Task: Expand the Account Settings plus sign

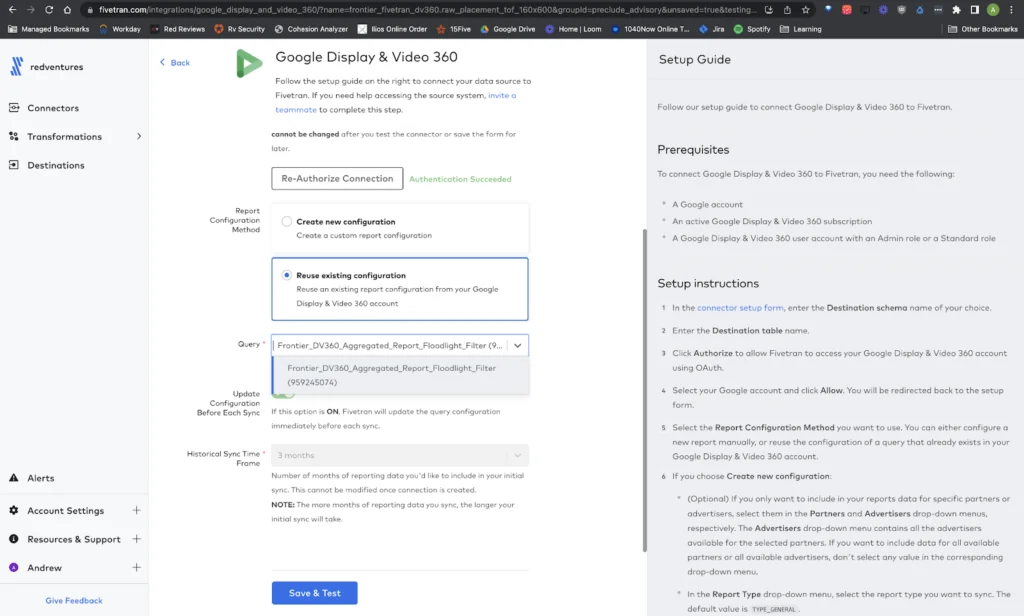Action: pos(136,511)
